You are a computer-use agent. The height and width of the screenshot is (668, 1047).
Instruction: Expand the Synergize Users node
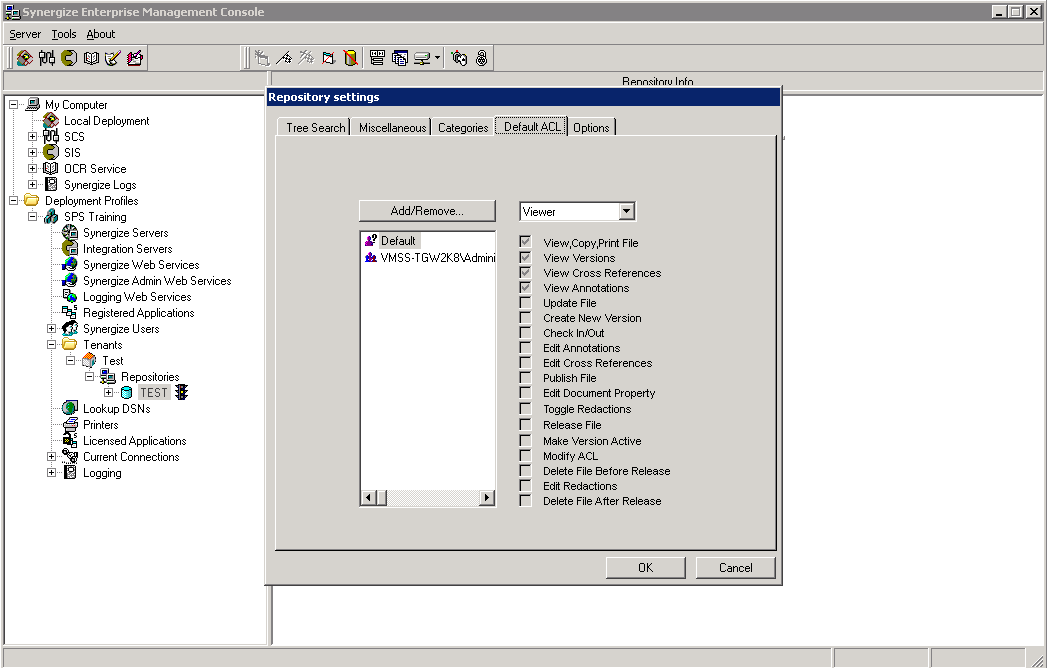(x=51, y=329)
